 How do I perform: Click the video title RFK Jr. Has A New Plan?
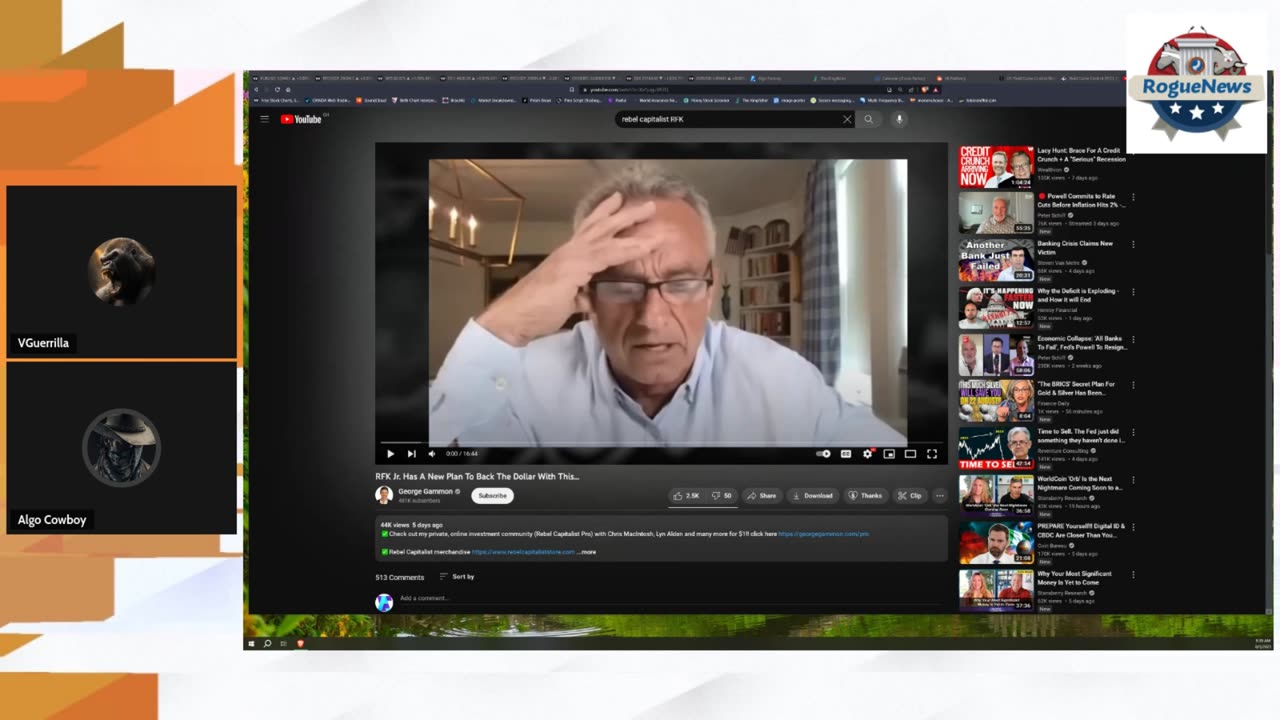point(477,477)
